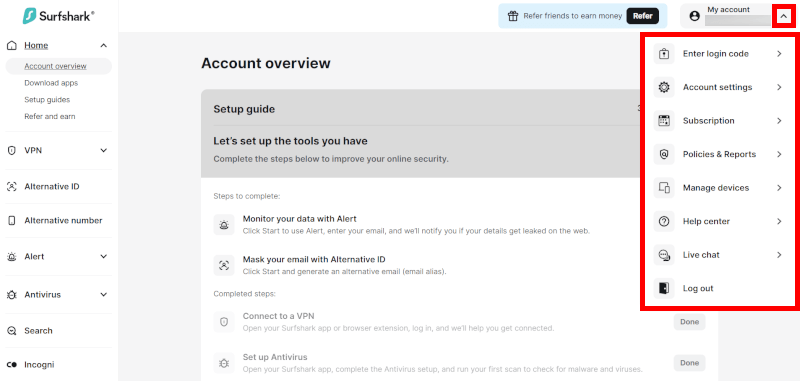The width and height of the screenshot is (800, 381).
Task: Click the Set up Antivirus step icon
Action: pyautogui.click(x=224, y=363)
